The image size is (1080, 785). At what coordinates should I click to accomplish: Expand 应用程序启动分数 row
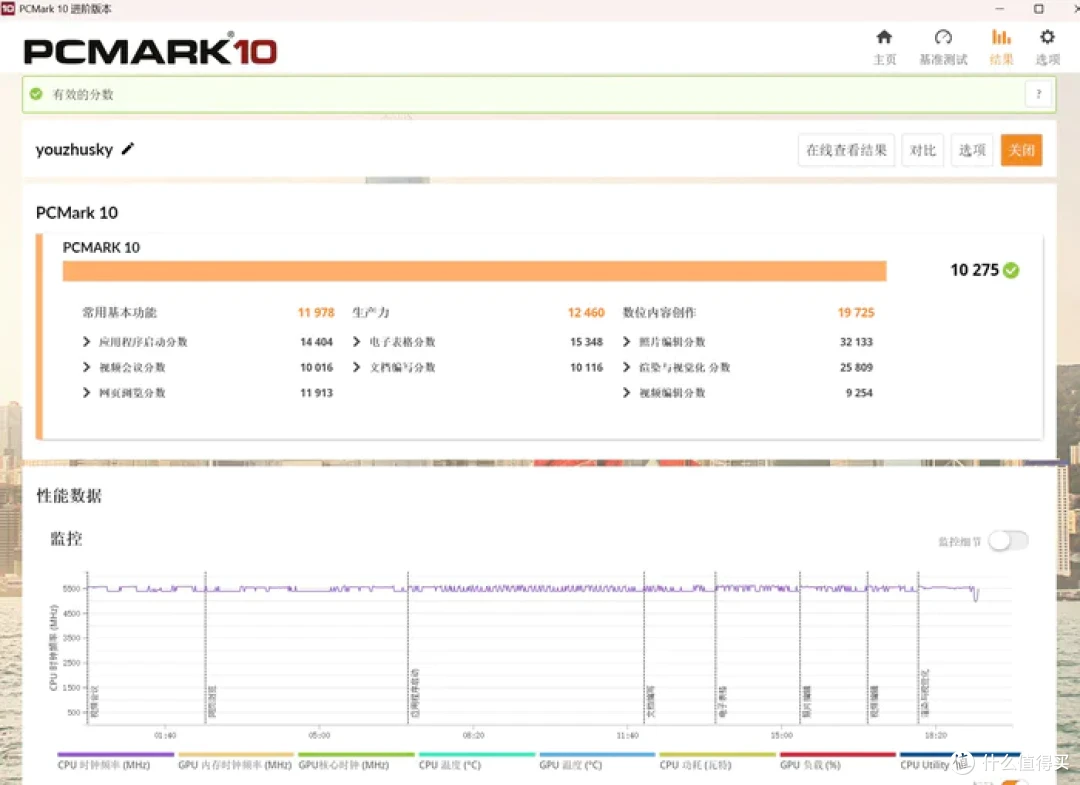pyautogui.click(x=86, y=342)
